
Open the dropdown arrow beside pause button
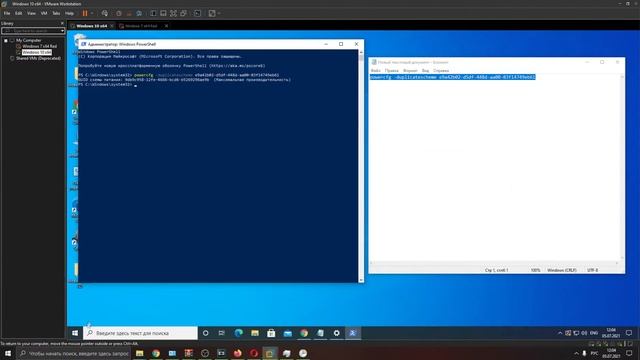click(x=92, y=13)
